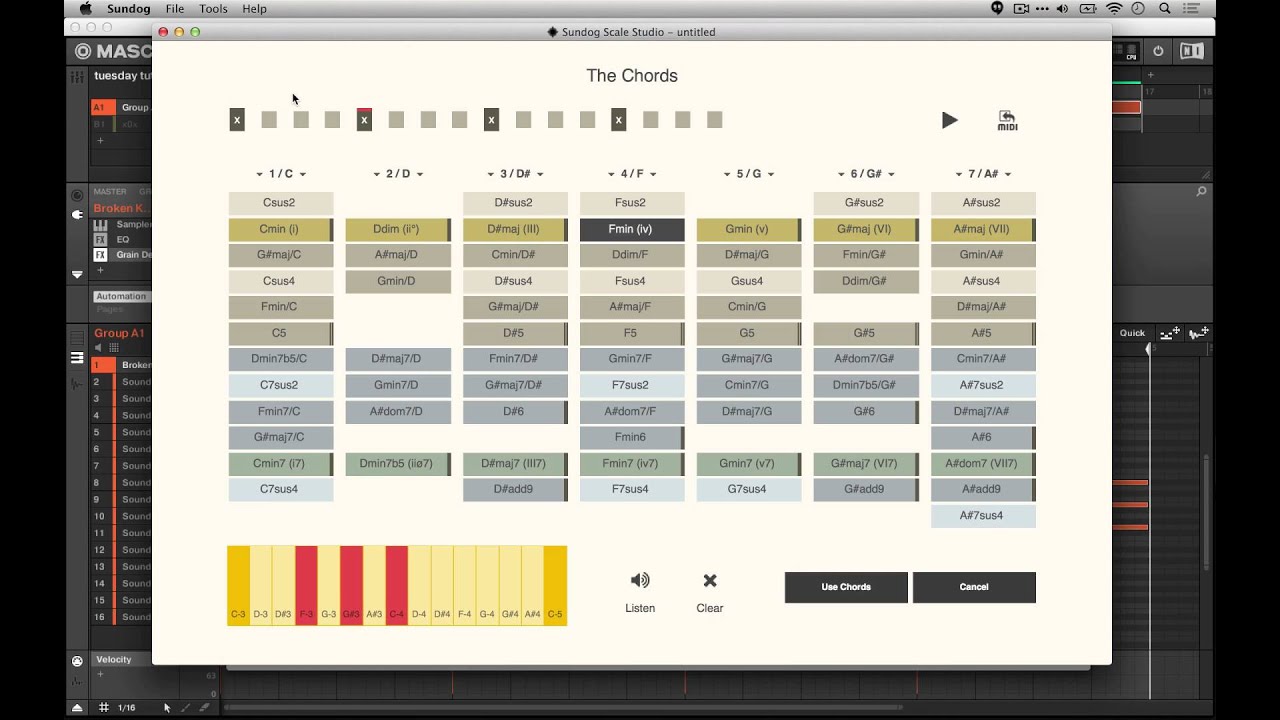Click the mixer faders icon in Maschine

[77, 76]
